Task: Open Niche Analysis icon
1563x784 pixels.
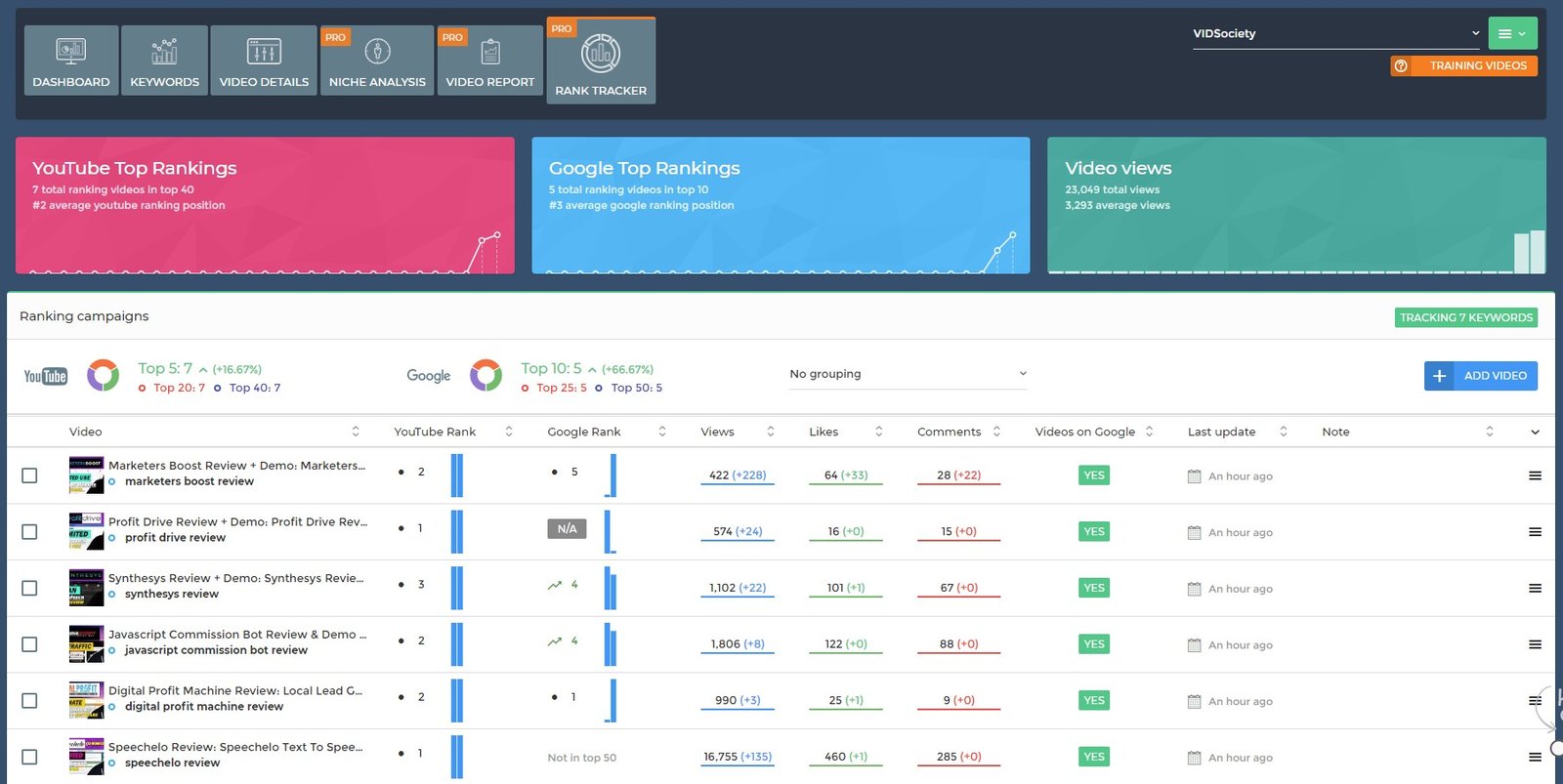Action: (x=377, y=51)
